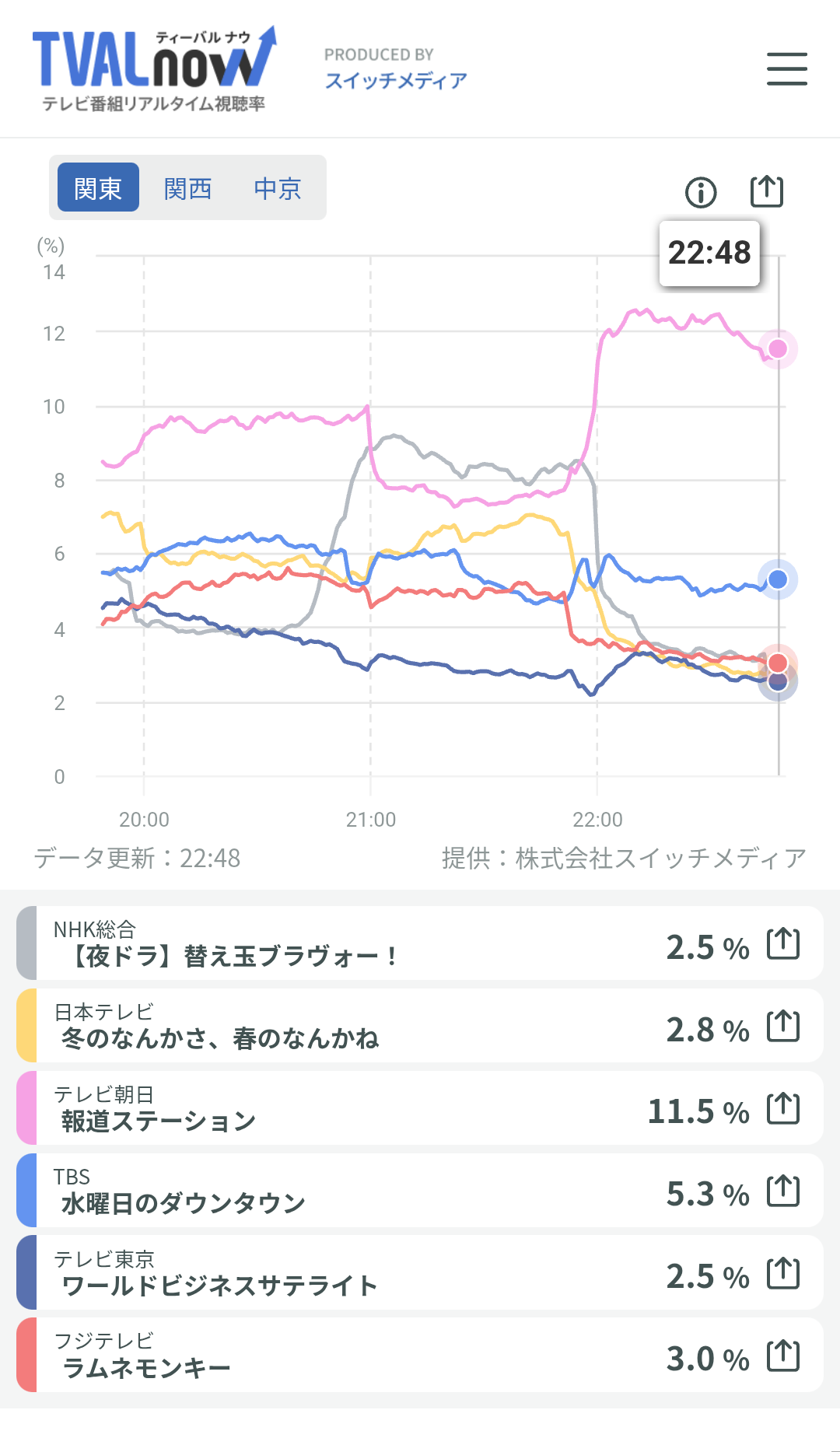
Task: Share the NHK総合 program rating
Action: click(x=782, y=943)
